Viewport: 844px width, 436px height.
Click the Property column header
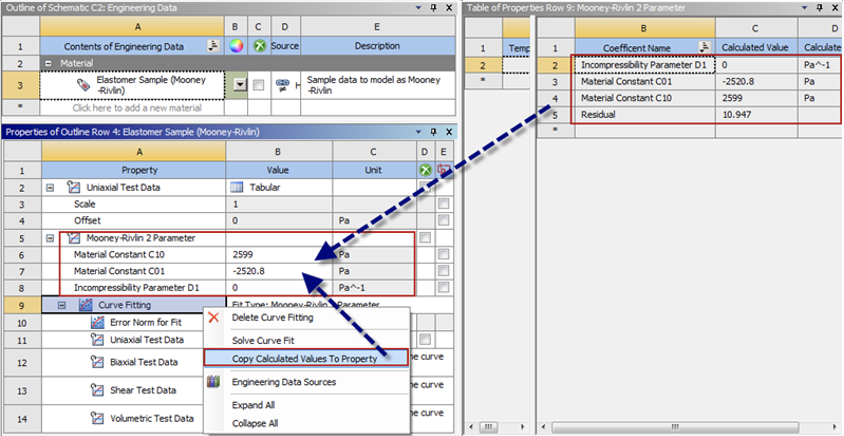pos(133,170)
